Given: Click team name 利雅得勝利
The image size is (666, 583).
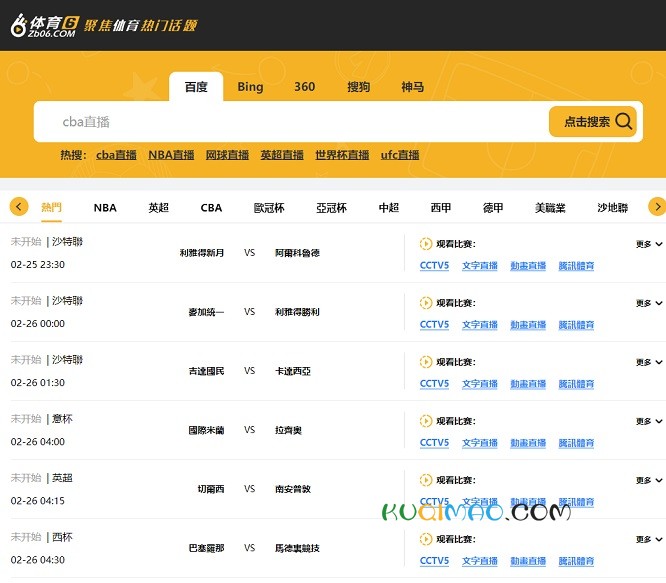Looking at the screenshot, I should 297,312.
